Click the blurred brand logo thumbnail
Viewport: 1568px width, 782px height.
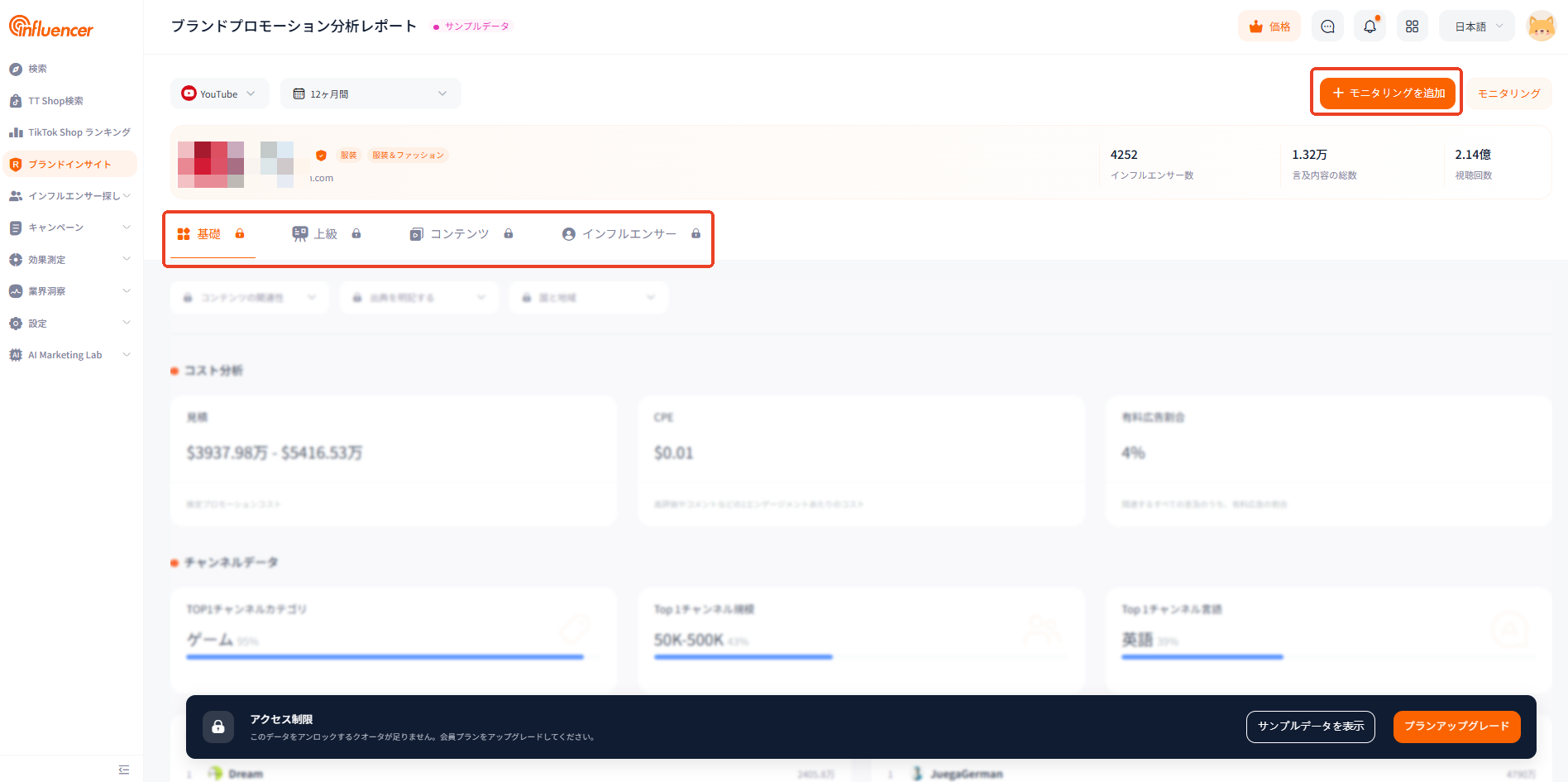pyautogui.click(x=211, y=164)
